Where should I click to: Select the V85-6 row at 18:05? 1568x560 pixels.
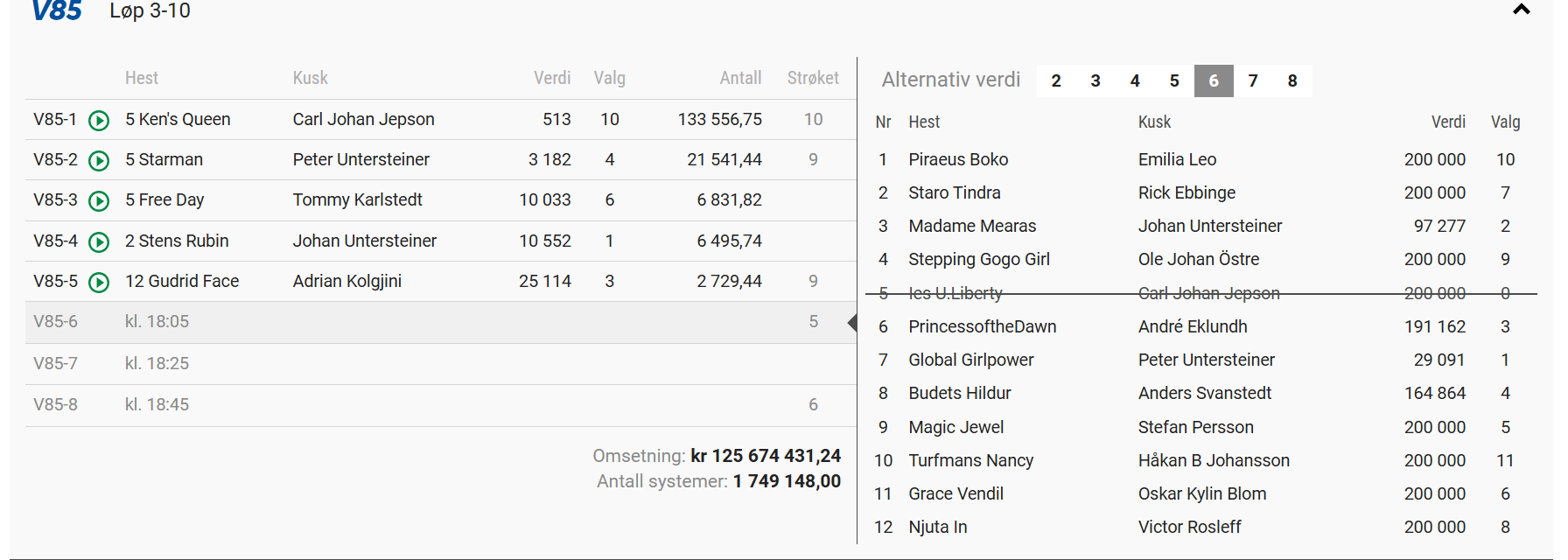click(437, 322)
